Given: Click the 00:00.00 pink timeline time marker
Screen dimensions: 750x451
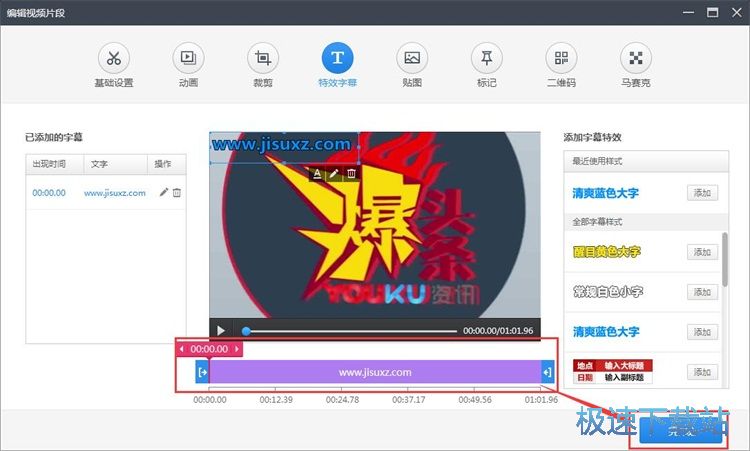Looking at the screenshot, I should [x=209, y=349].
